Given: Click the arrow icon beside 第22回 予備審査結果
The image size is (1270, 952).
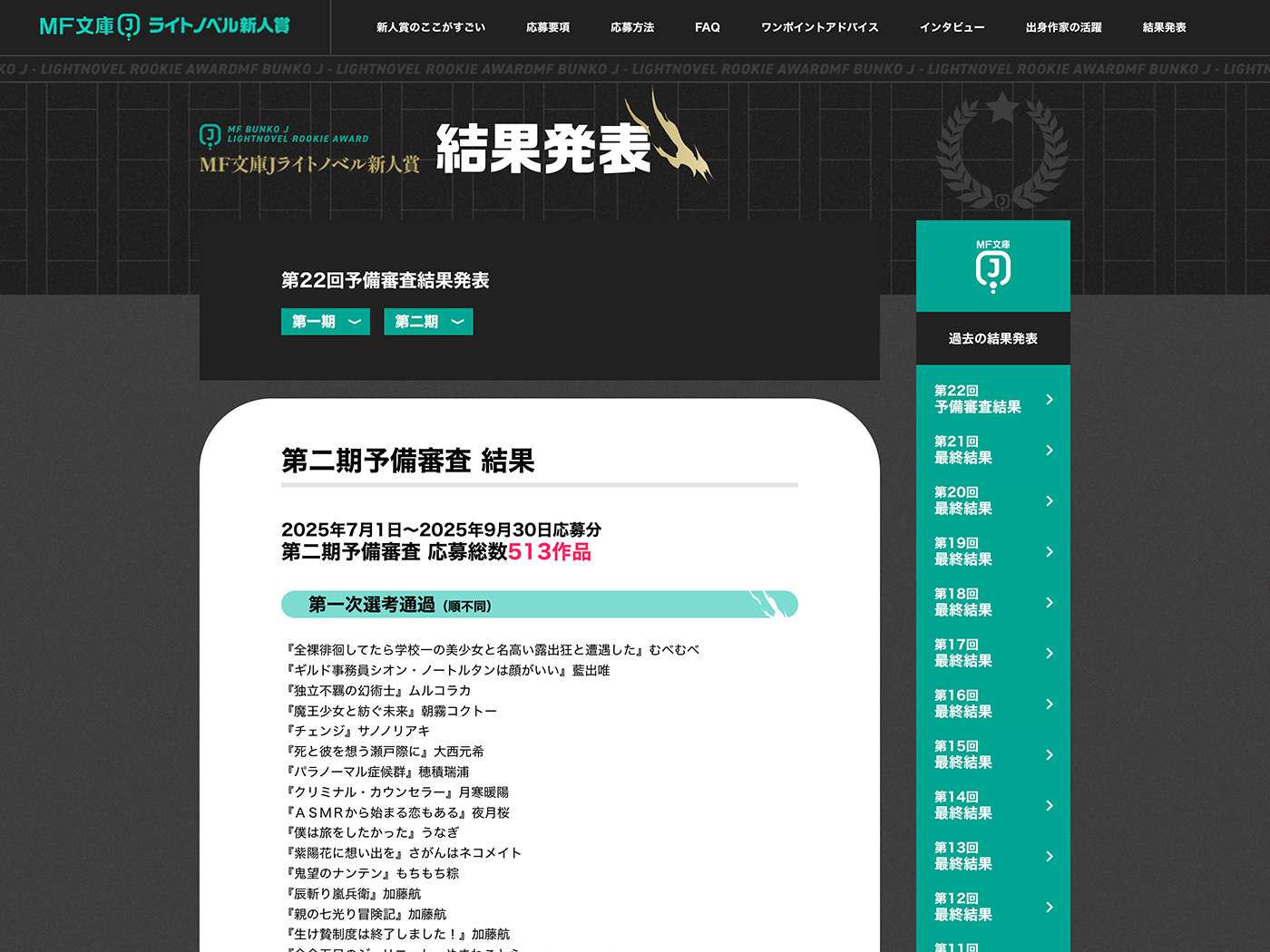Looking at the screenshot, I should (x=1050, y=399).
